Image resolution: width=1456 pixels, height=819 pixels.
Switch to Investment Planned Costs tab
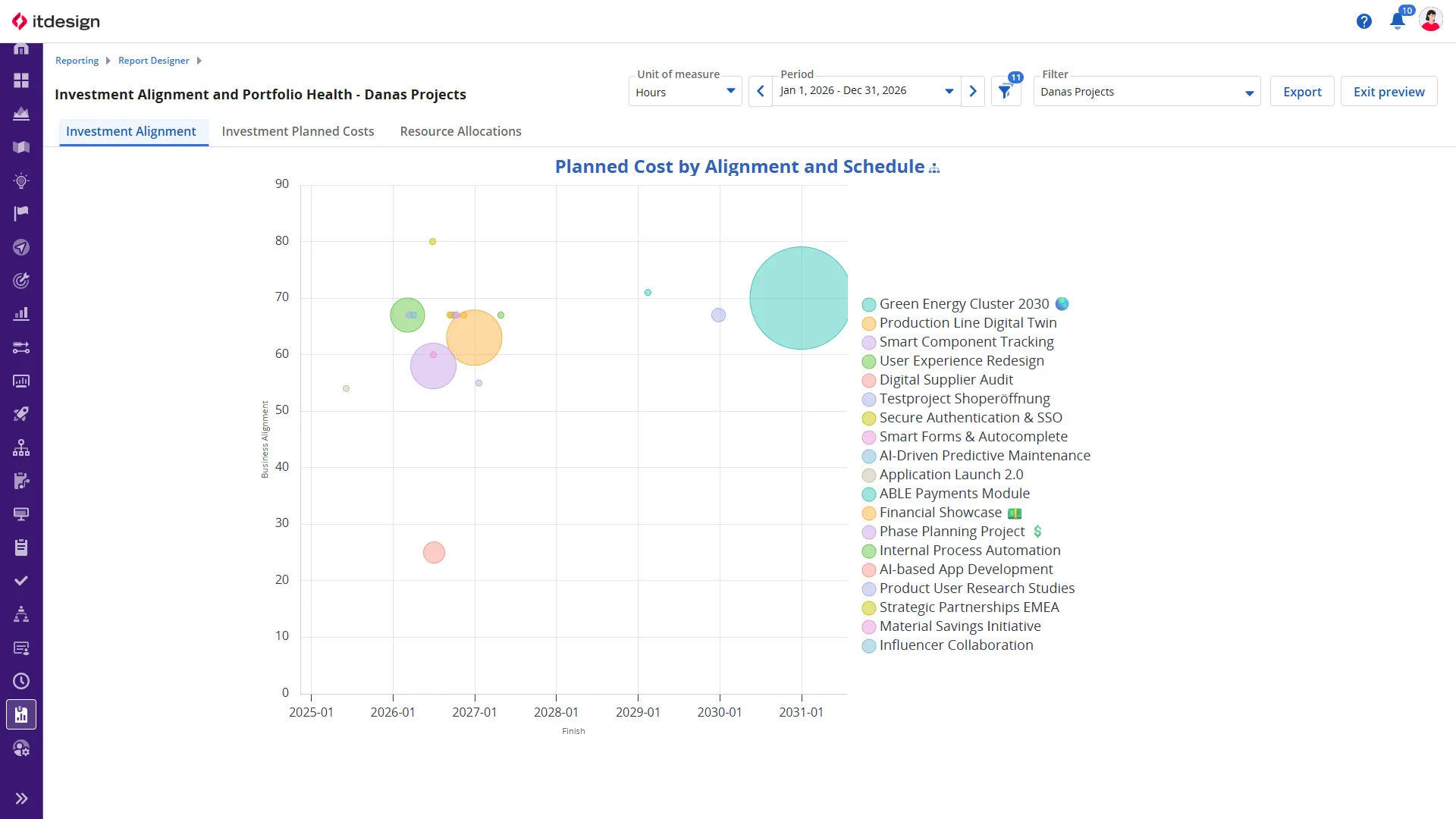(298, 131)
